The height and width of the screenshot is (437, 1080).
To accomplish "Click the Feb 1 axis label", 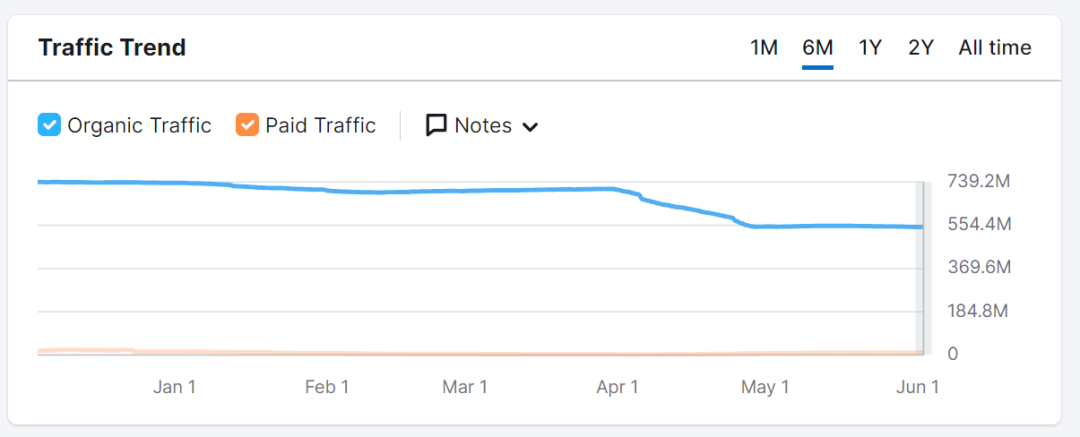I will coord(327,387).
